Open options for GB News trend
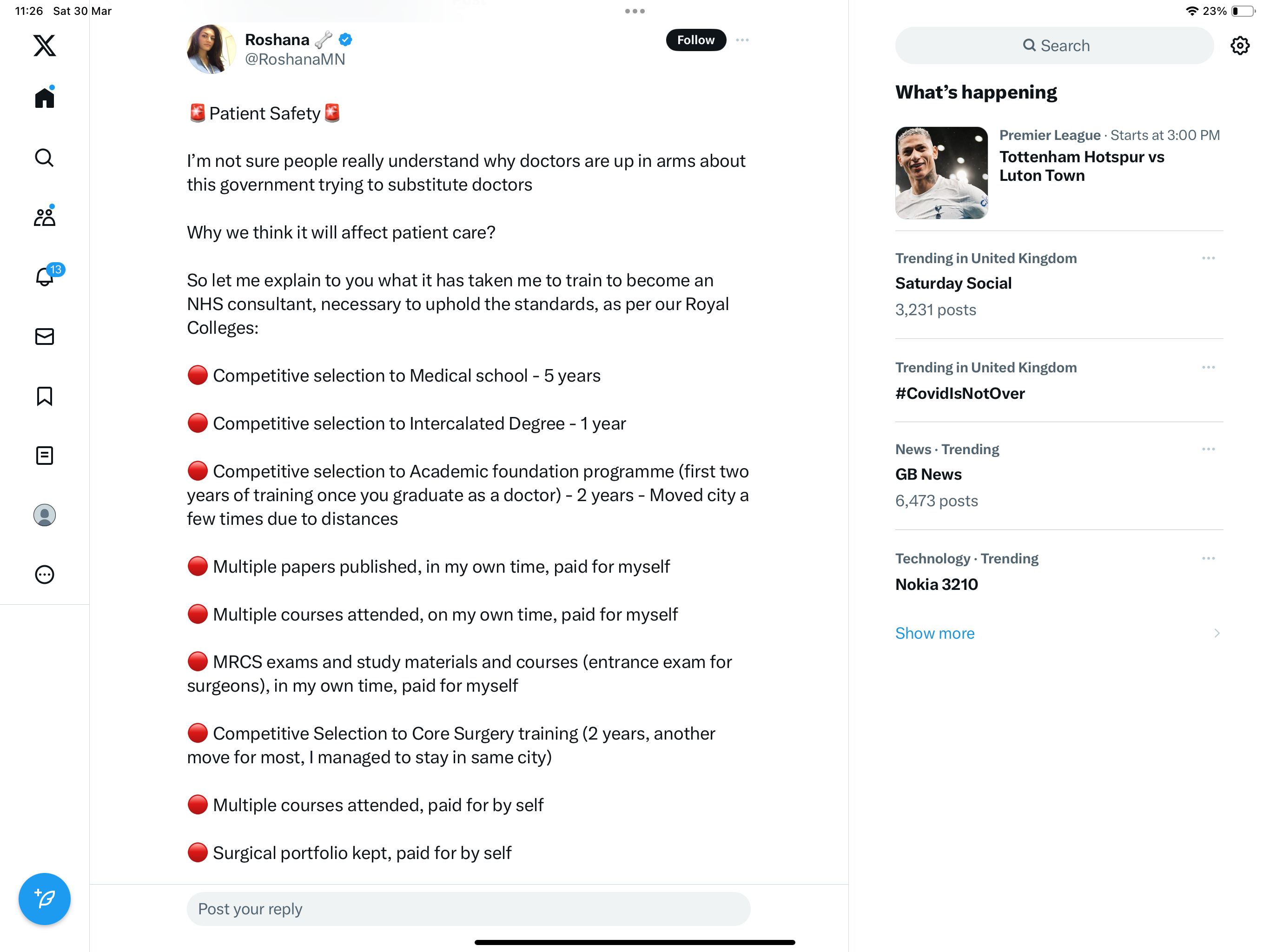The height and width of the screenshot is (952, 1270). [1209, 449]
